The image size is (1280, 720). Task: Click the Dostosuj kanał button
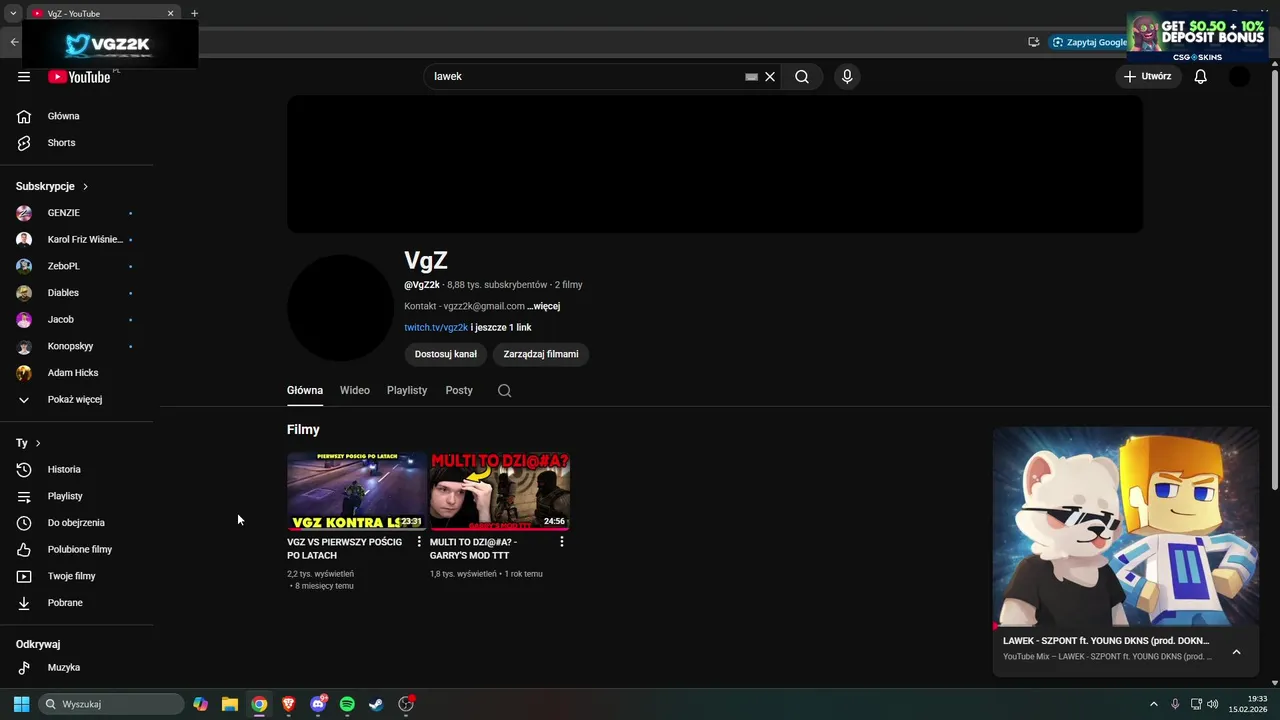[x=446, y=354]
